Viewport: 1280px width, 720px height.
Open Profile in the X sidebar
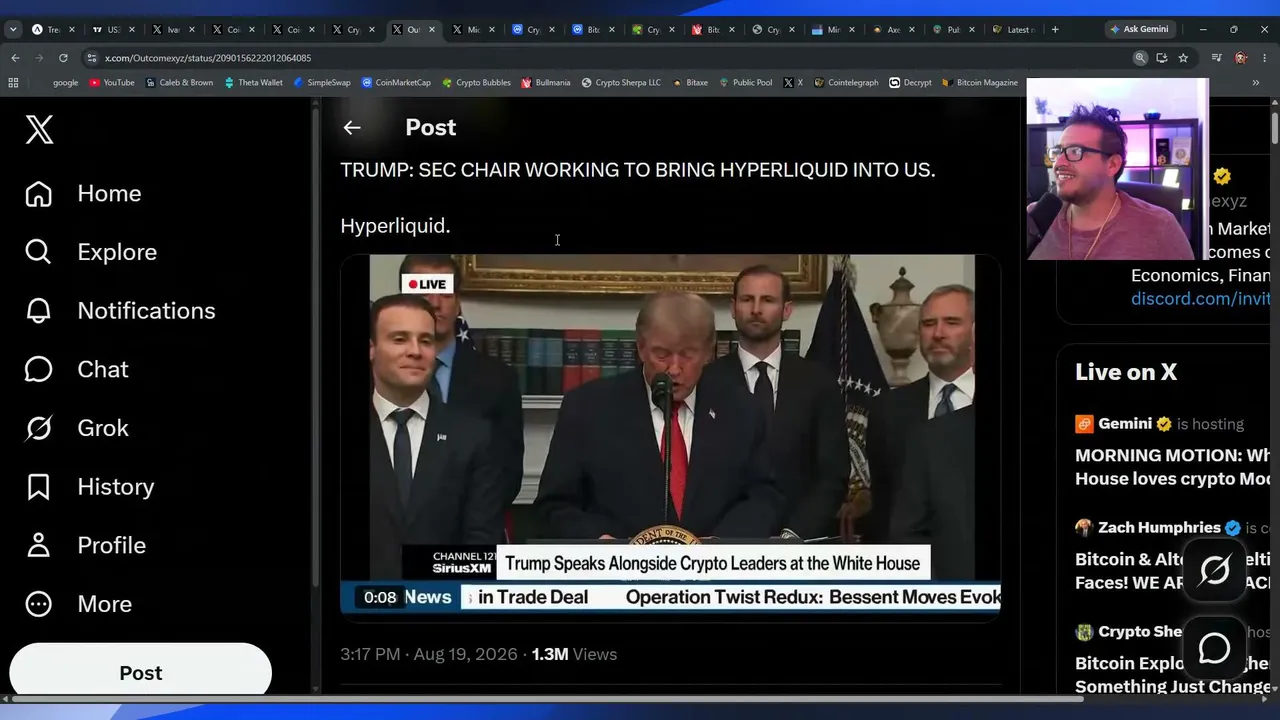[x=85, y=545]
